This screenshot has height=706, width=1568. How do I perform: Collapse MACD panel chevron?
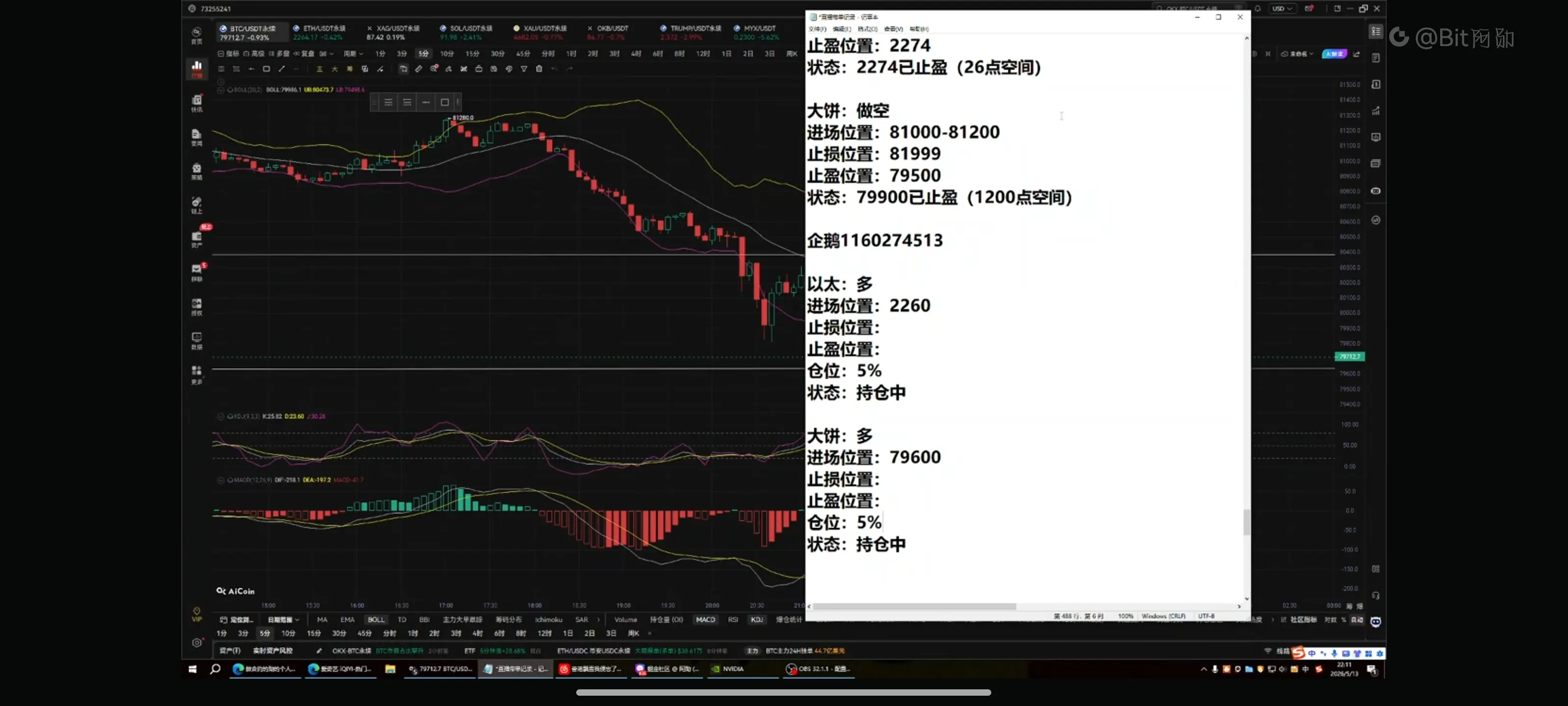221,480
